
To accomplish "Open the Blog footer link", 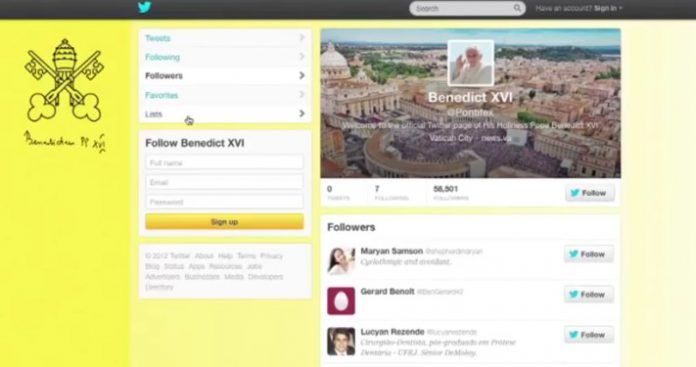I will coord(152,266).
